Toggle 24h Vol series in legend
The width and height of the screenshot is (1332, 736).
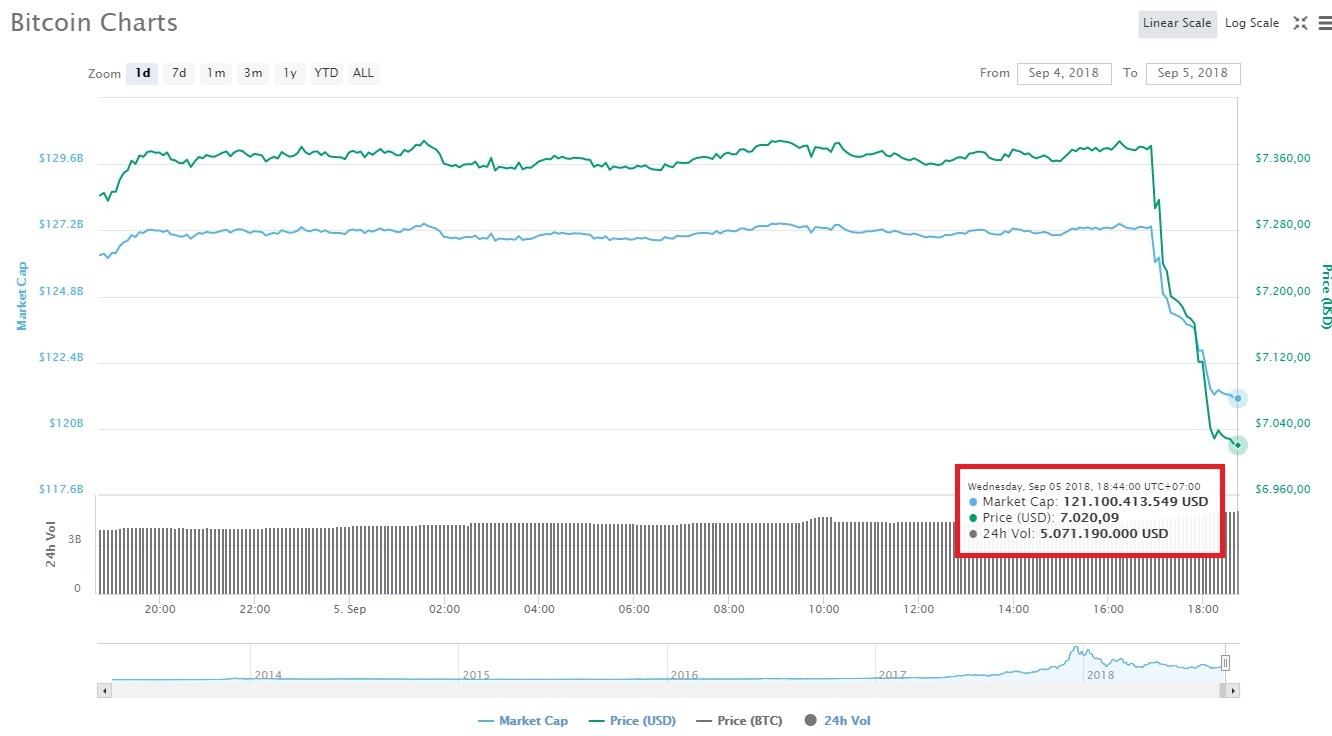pyautogui.click(x=838, y=720)
